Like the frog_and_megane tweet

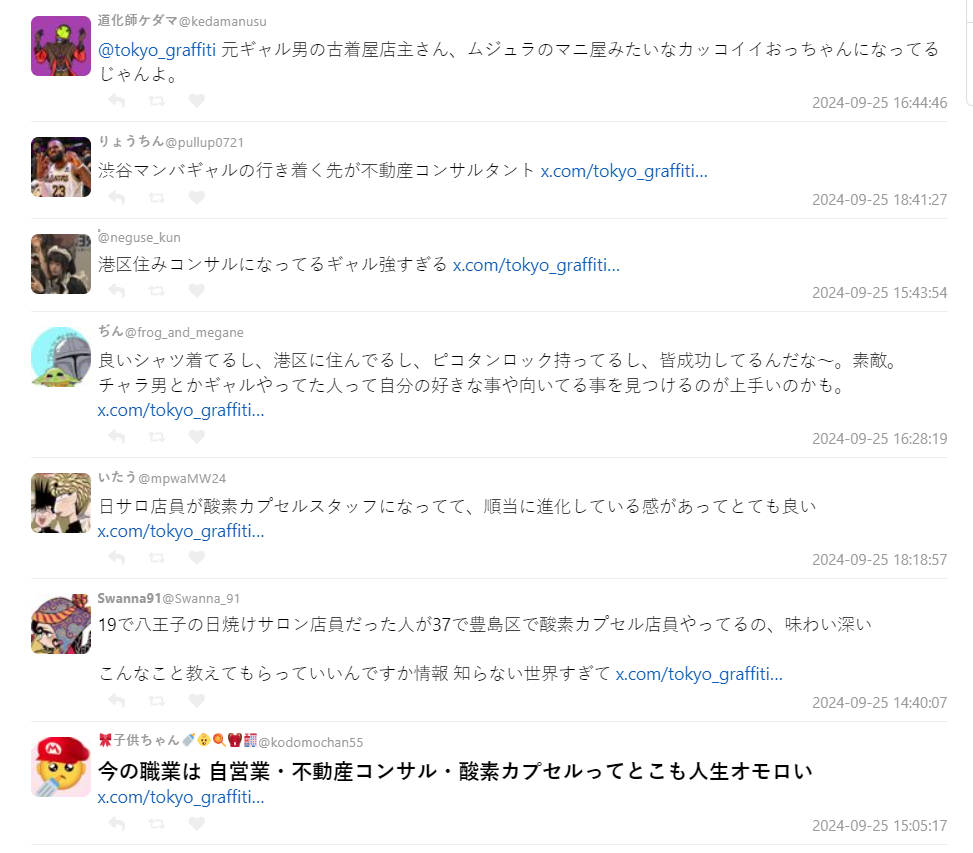click(x=197, y=437)
